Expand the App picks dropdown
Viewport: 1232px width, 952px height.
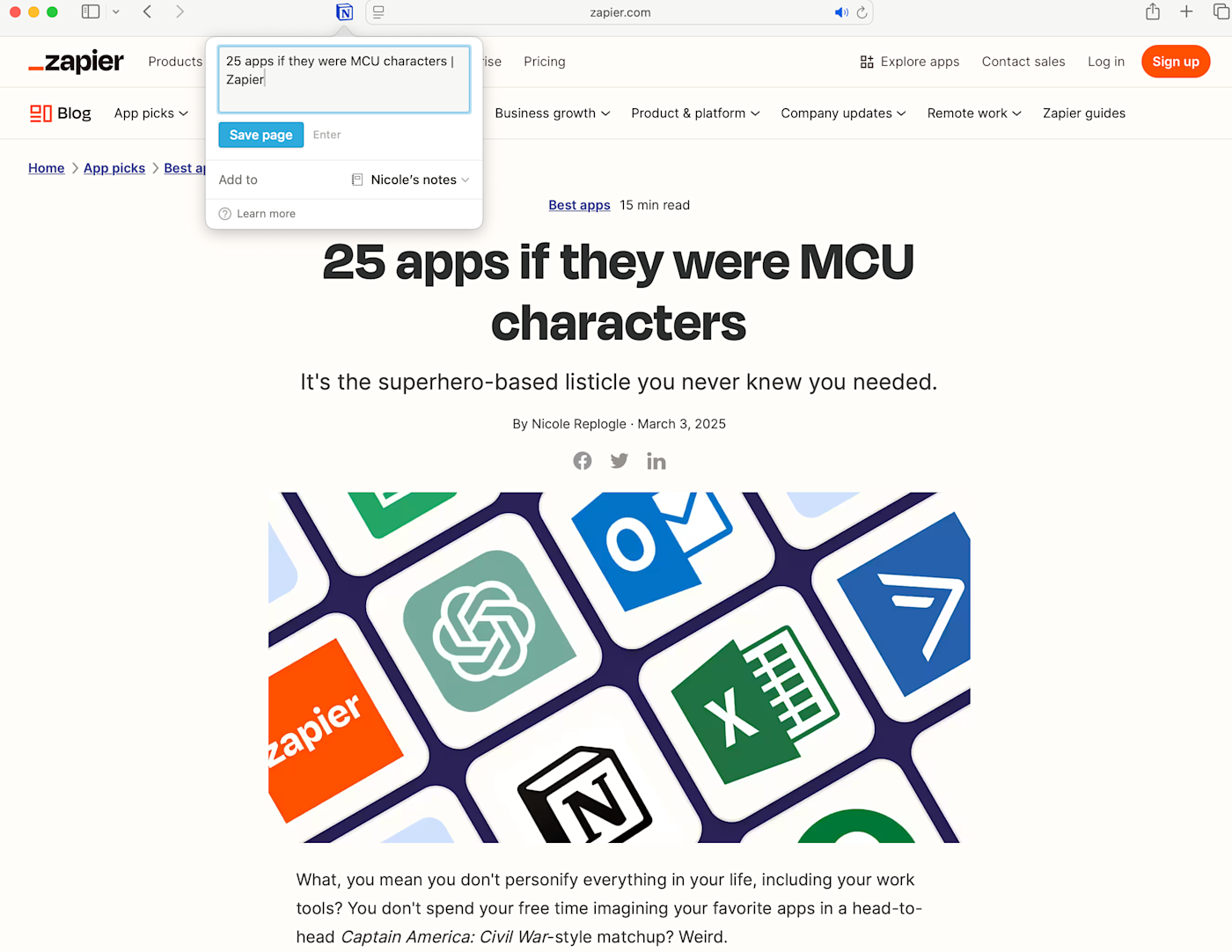[x=151, y=114]
